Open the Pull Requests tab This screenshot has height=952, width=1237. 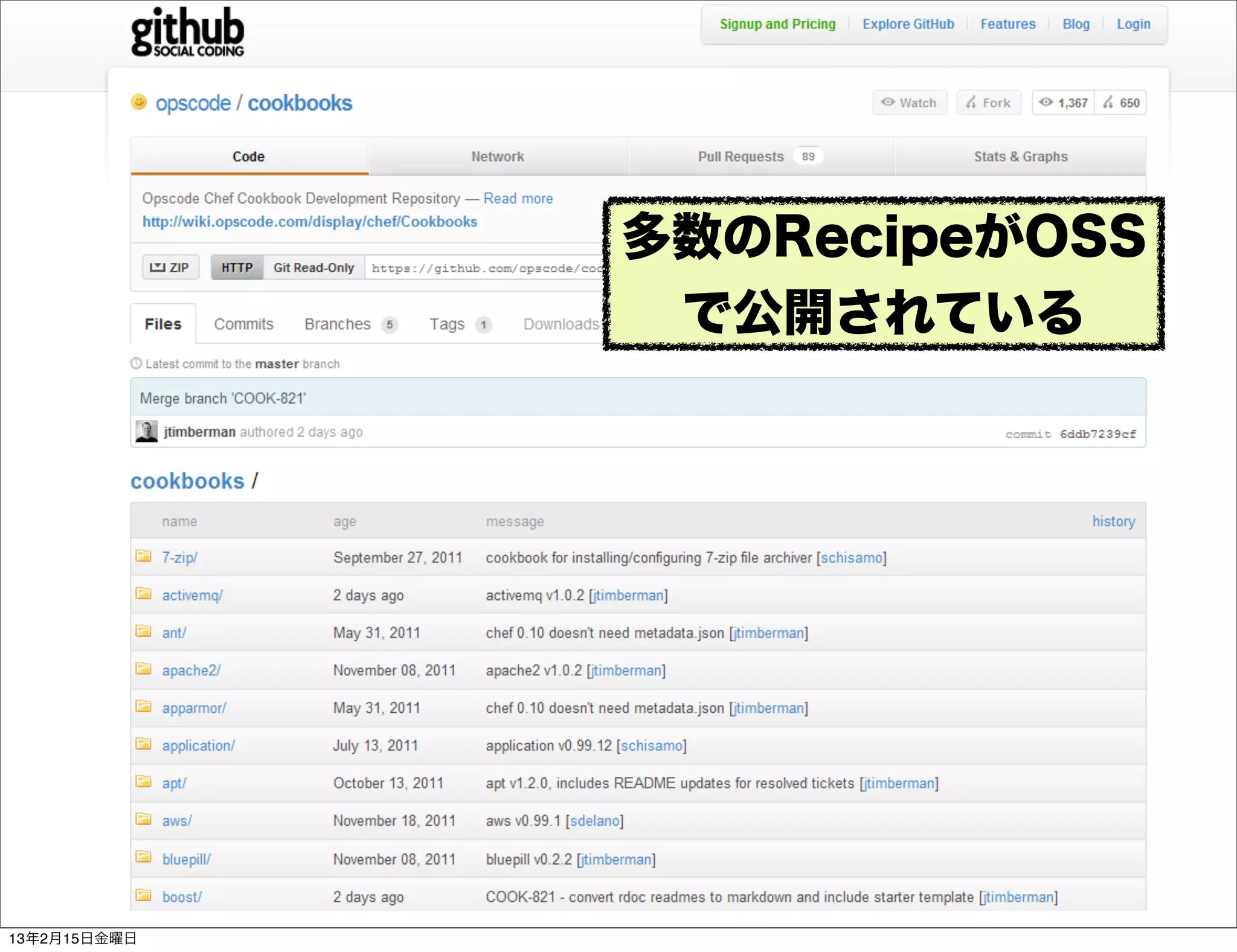(x=760, y=156)
